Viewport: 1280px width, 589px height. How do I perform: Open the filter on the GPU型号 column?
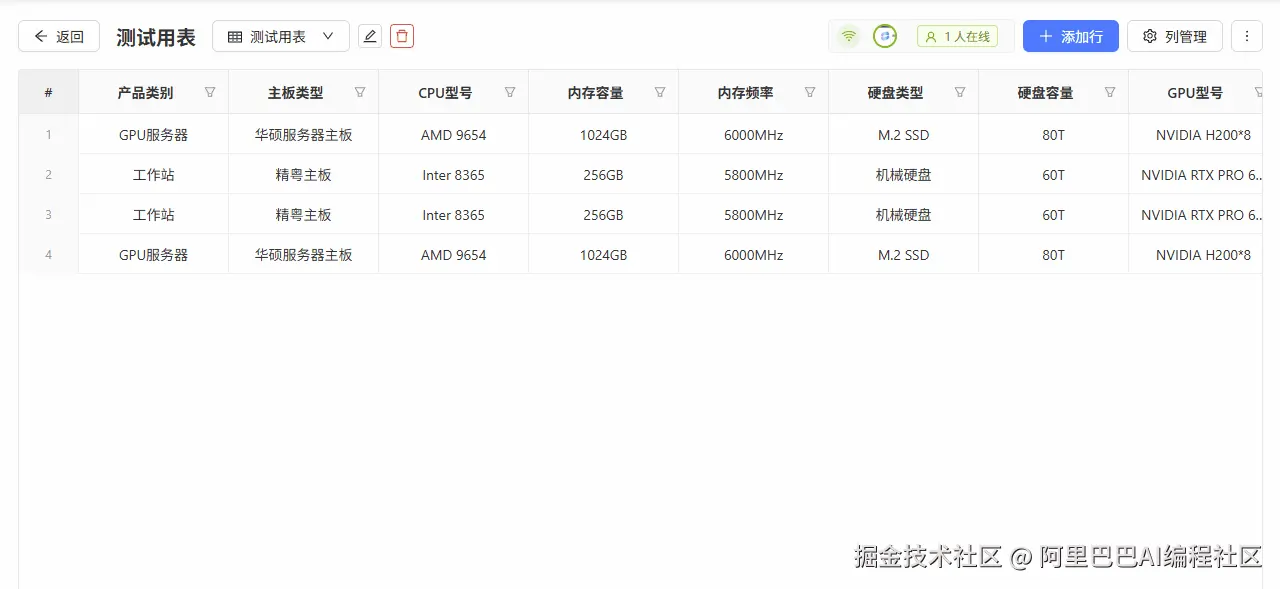(x=1257, y=91)
